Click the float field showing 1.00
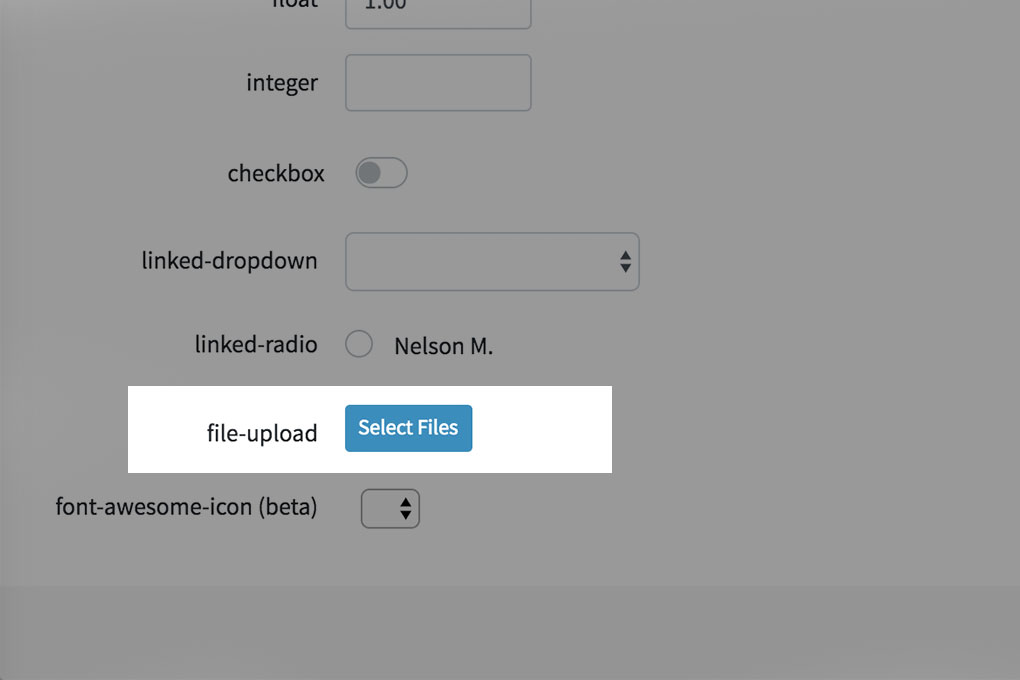Image resolution: width=1020 pixels, height=680 pixels. (437, 10)
